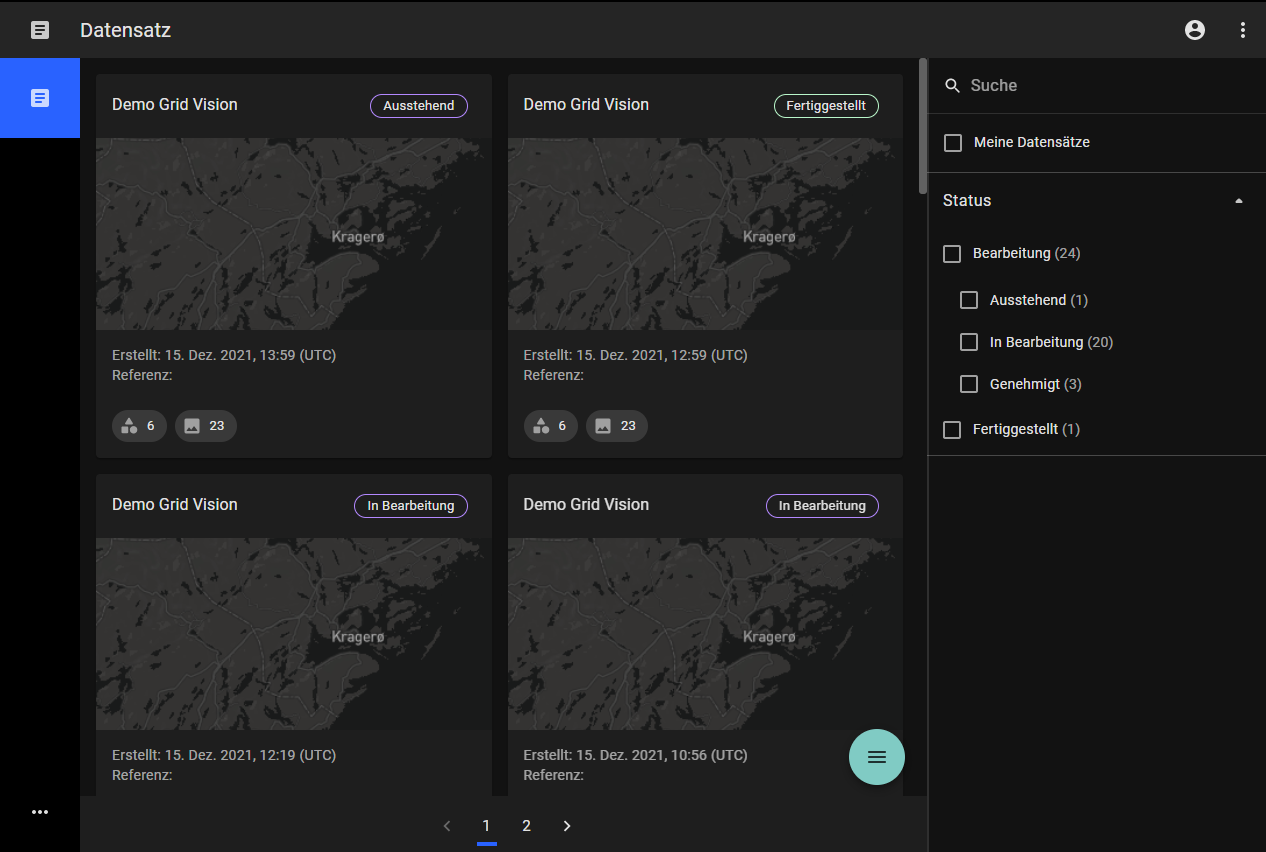Tick the Genehmigt filter checkbox
1266x852 pixels.
click(x=969, y=384)
